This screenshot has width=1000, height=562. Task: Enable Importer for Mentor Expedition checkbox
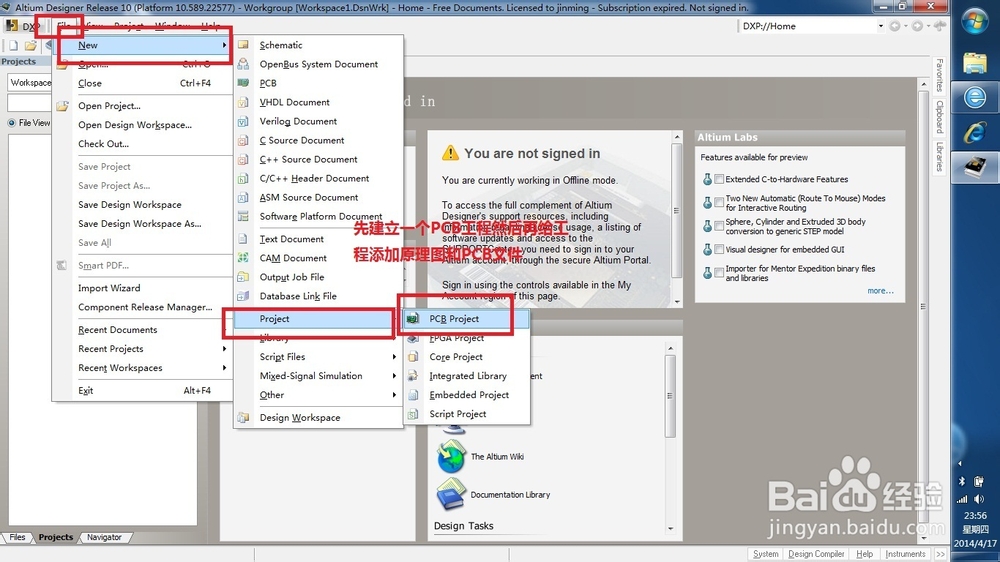pyautogui.click(x=719, y=272)
